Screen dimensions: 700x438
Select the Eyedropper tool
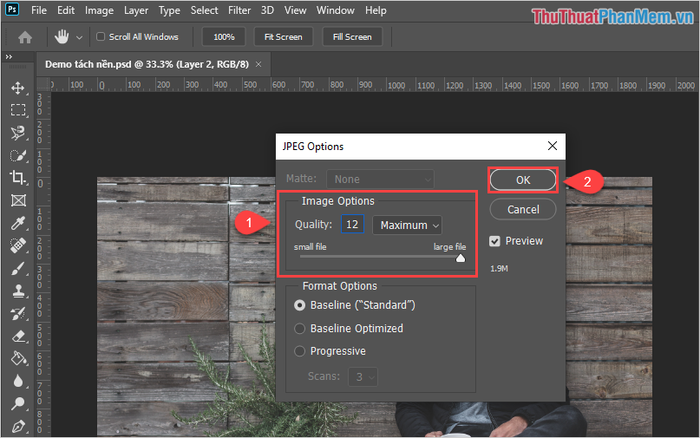click(x=18, y=223)
